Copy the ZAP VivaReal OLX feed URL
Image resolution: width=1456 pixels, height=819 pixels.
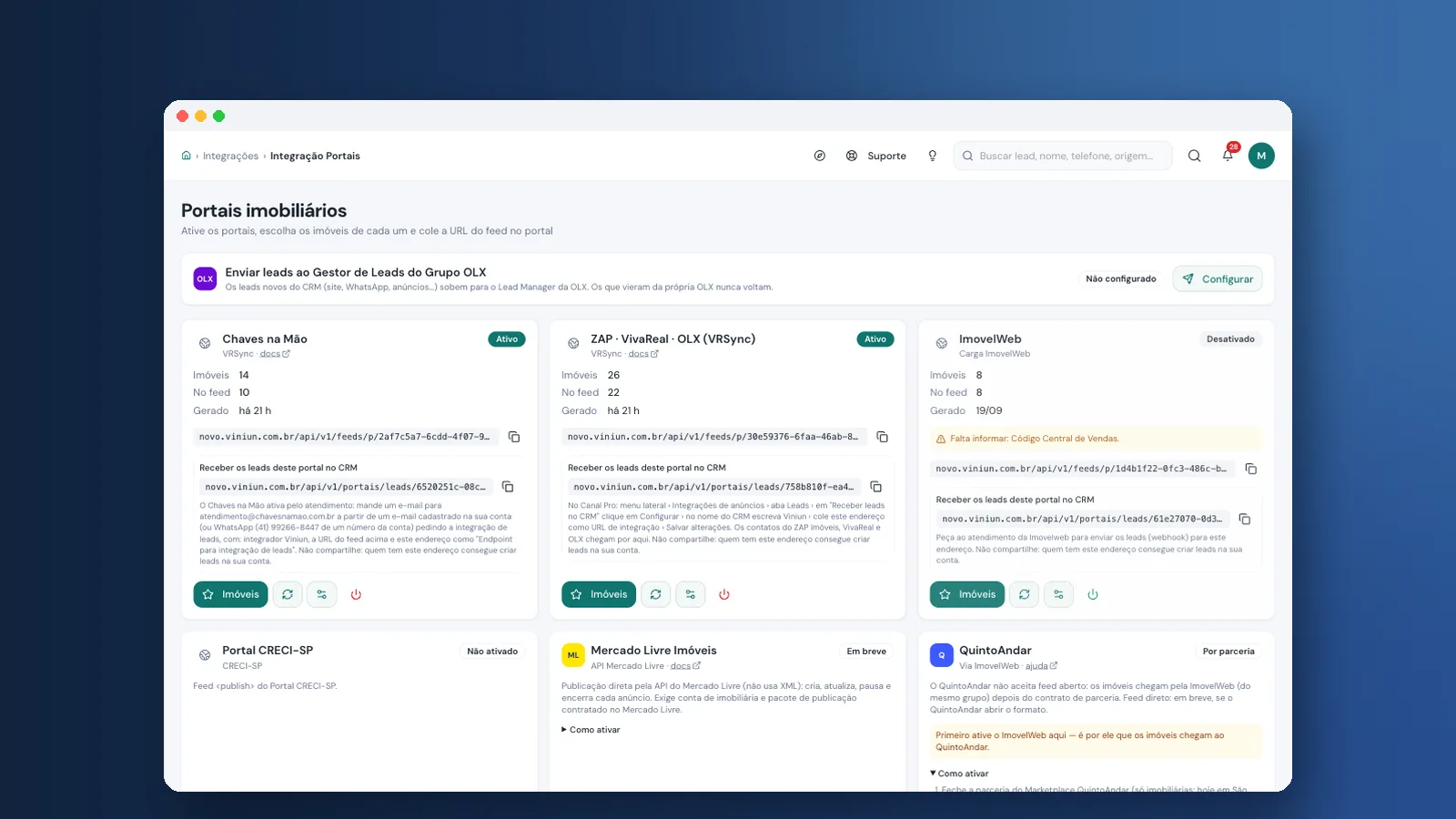click(883, 437)
